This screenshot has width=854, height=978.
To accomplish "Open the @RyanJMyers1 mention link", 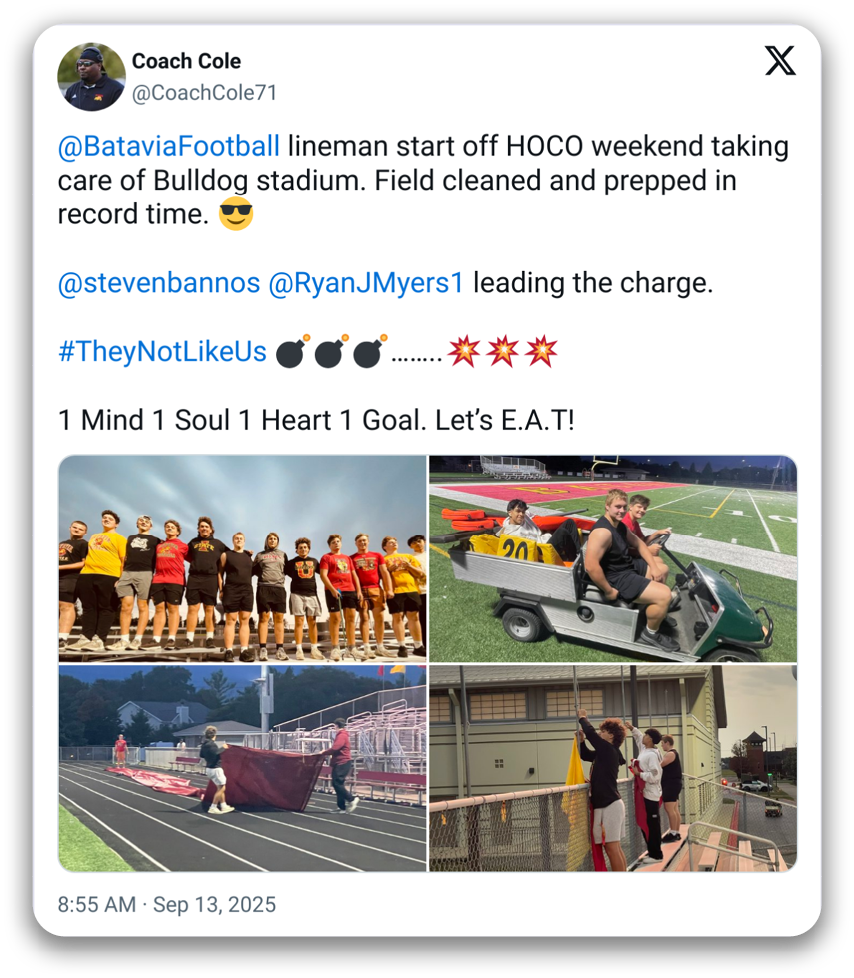I will pyautogui.click(x=366, y=283).
